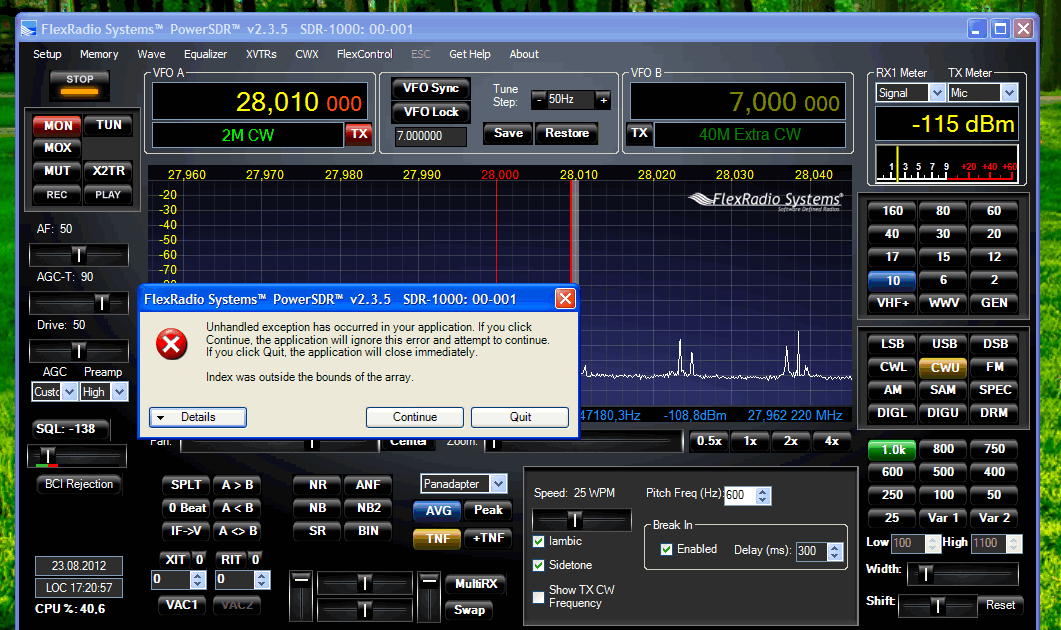Click the VFO B TX indicator
The width and height of the screenshot is (1061, 630).
(639, 133)
